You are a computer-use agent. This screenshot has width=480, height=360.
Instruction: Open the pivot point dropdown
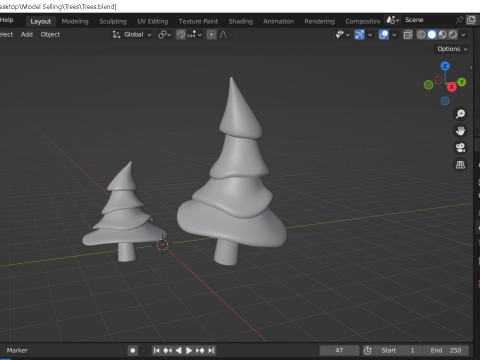(x=164, y=35)
